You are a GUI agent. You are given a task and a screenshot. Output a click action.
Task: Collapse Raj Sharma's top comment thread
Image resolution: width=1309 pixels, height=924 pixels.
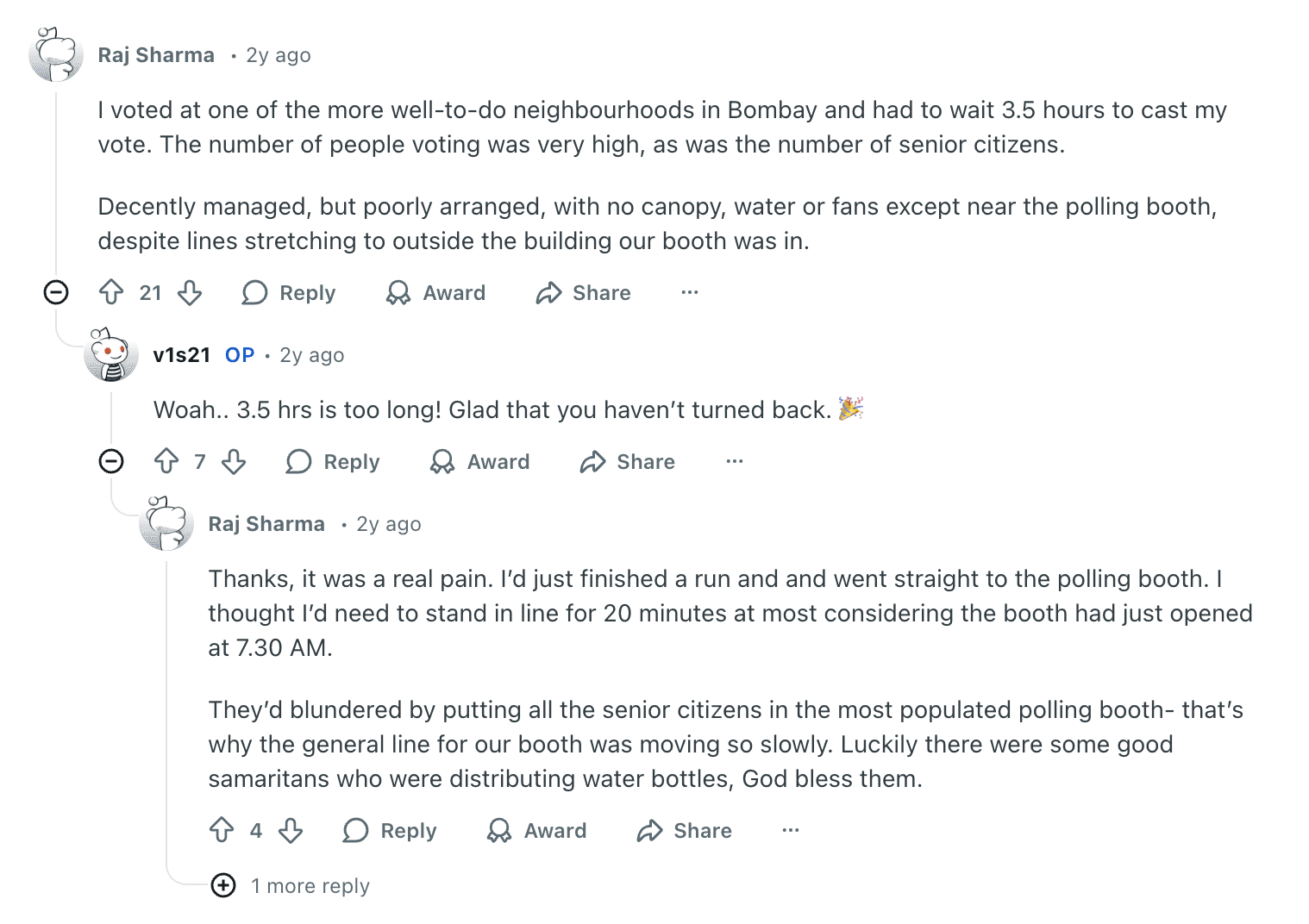[x=56, y=293]
